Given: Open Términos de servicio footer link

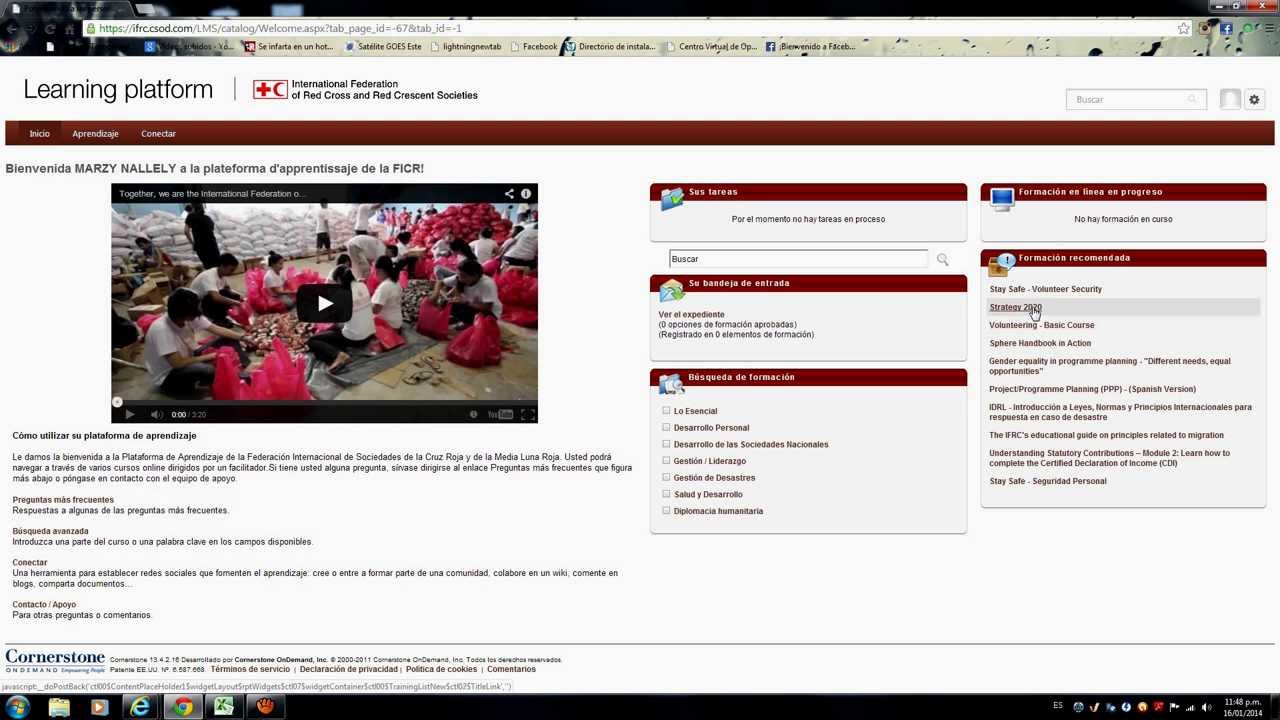Looking at the screenshot, I should (x=250, y=669).
